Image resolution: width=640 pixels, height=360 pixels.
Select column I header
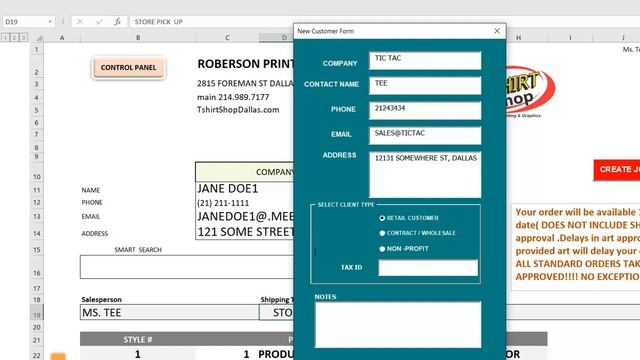pos(570,38)
